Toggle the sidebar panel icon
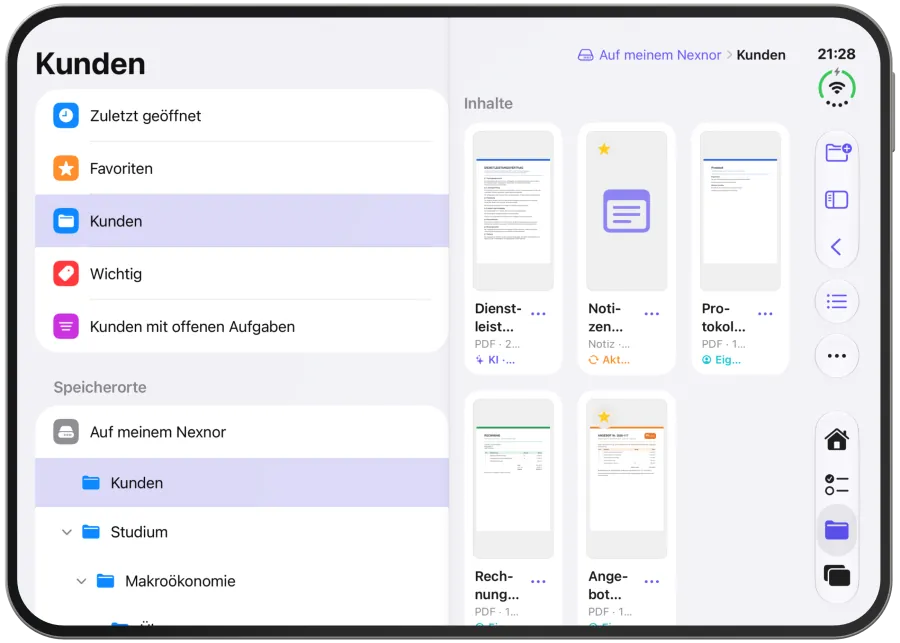 (x=836, y=200)
